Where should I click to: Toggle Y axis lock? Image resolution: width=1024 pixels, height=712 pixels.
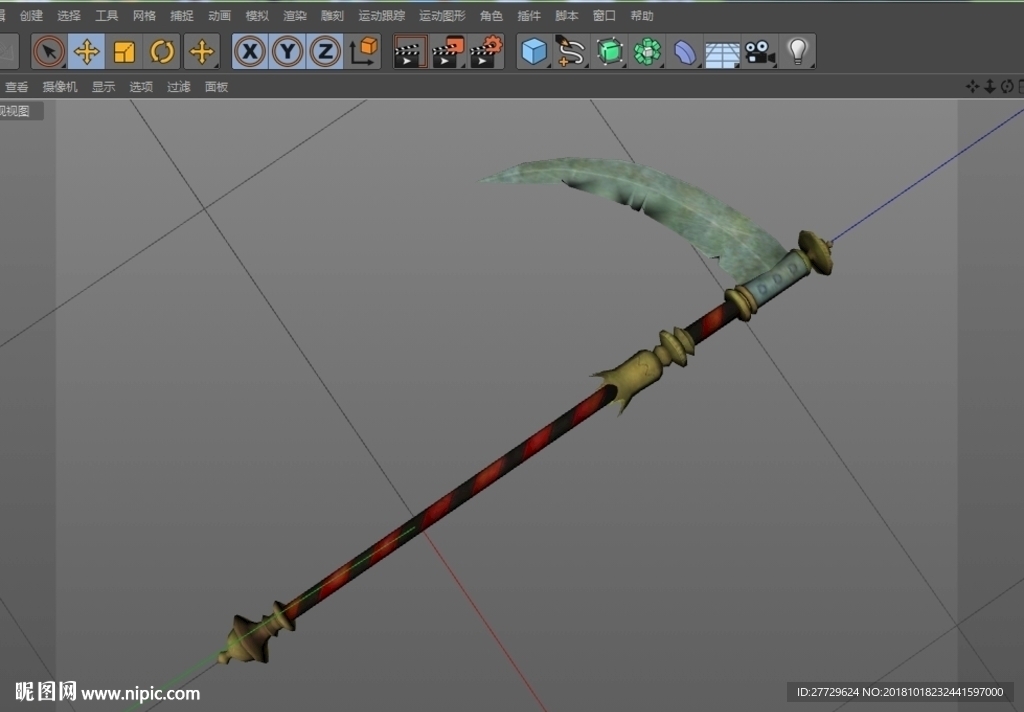pos(288,52)
